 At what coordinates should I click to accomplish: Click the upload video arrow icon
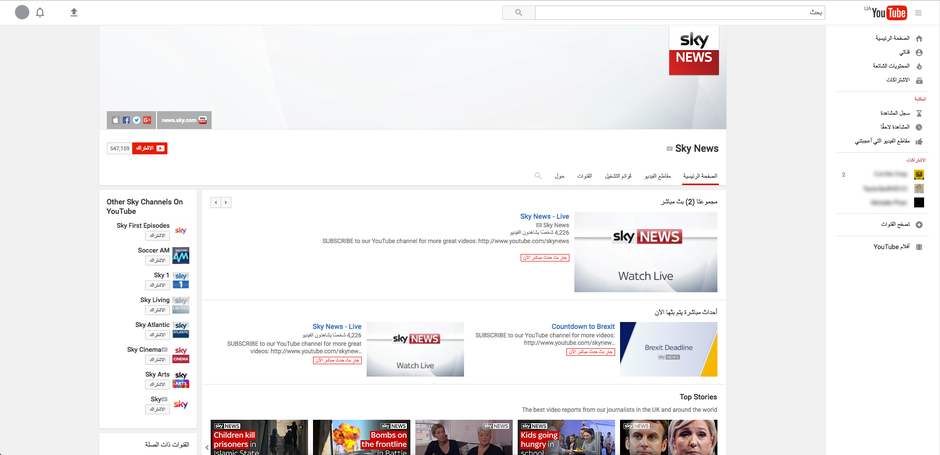74,13
